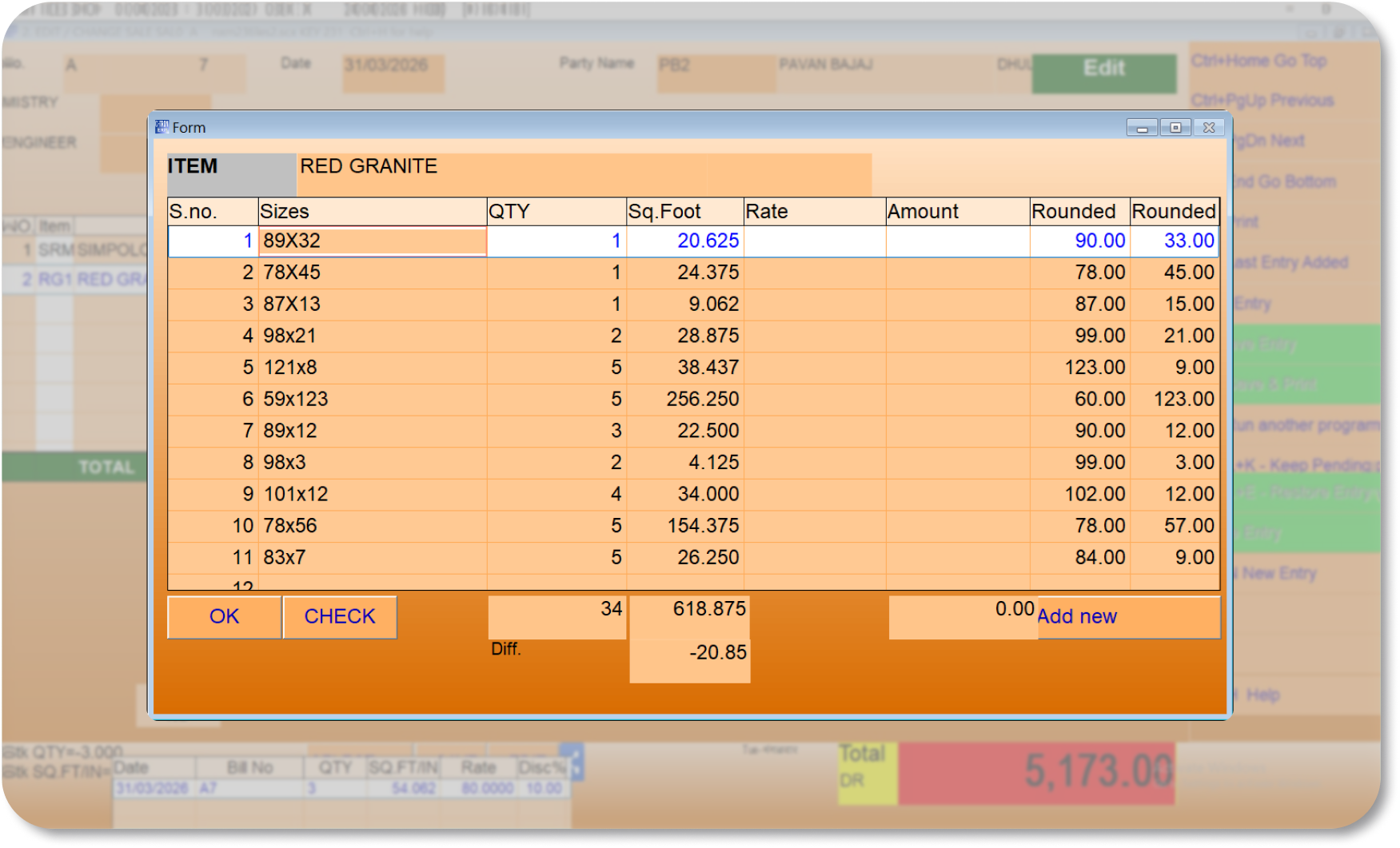This screenshot has height=848, width=1400.
Task: Click the background Date field 31/03/2026
Action: pyautogui.click(x=393, y=74)
